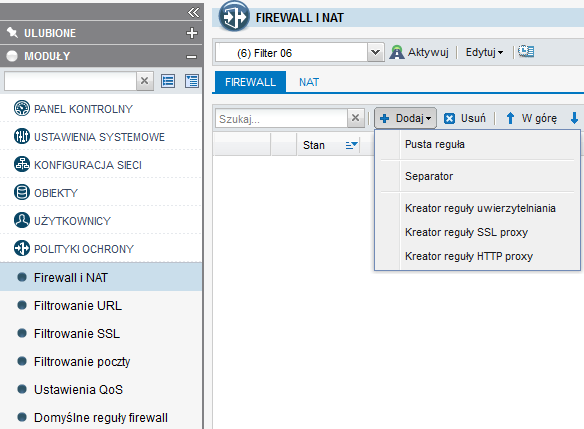Click the Firewall i NAT header logo icon

234,16
